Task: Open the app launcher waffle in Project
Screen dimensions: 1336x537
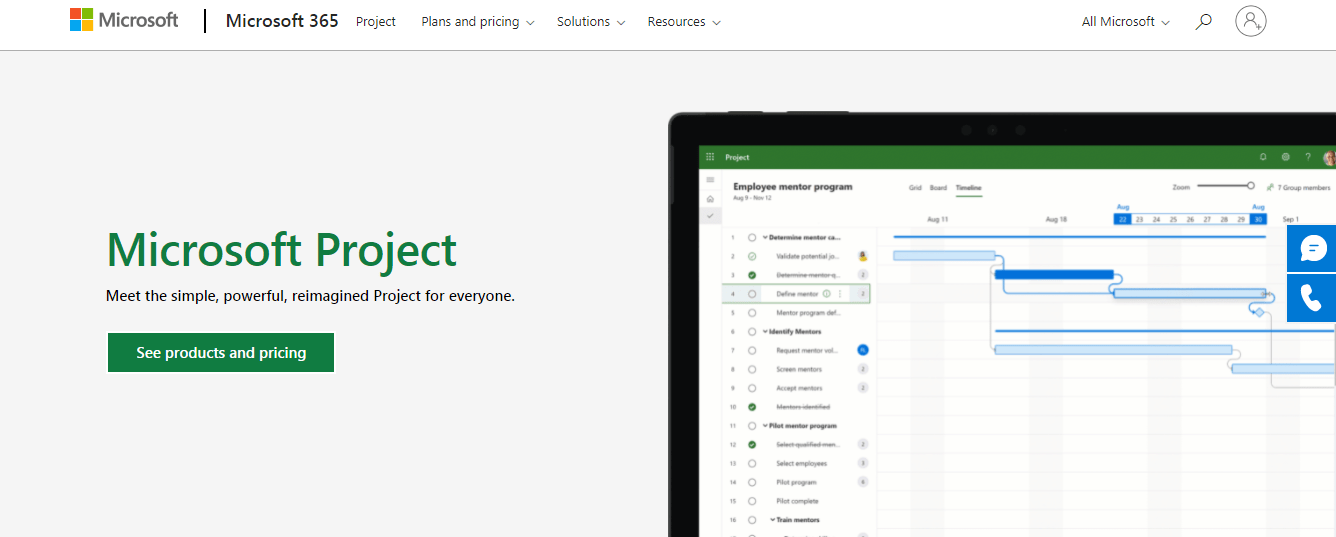Action: coord(710,157)
